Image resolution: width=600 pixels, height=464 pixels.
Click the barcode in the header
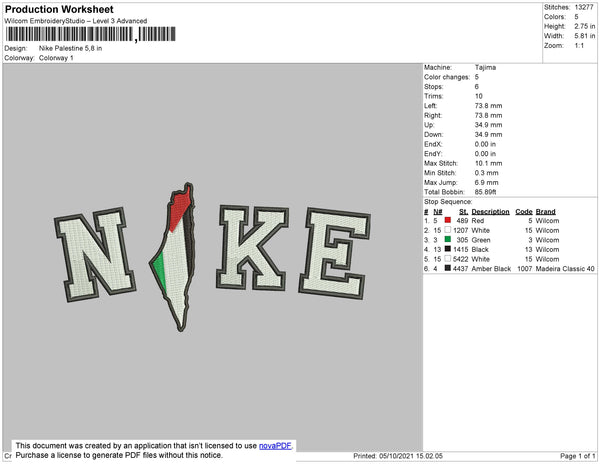[91, 34]
